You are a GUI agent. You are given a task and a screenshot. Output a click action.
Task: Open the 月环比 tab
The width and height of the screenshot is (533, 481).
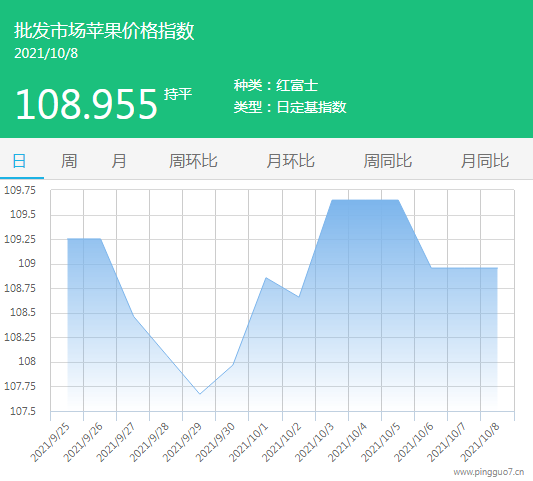pyautogui.click(x=290, y=161)
